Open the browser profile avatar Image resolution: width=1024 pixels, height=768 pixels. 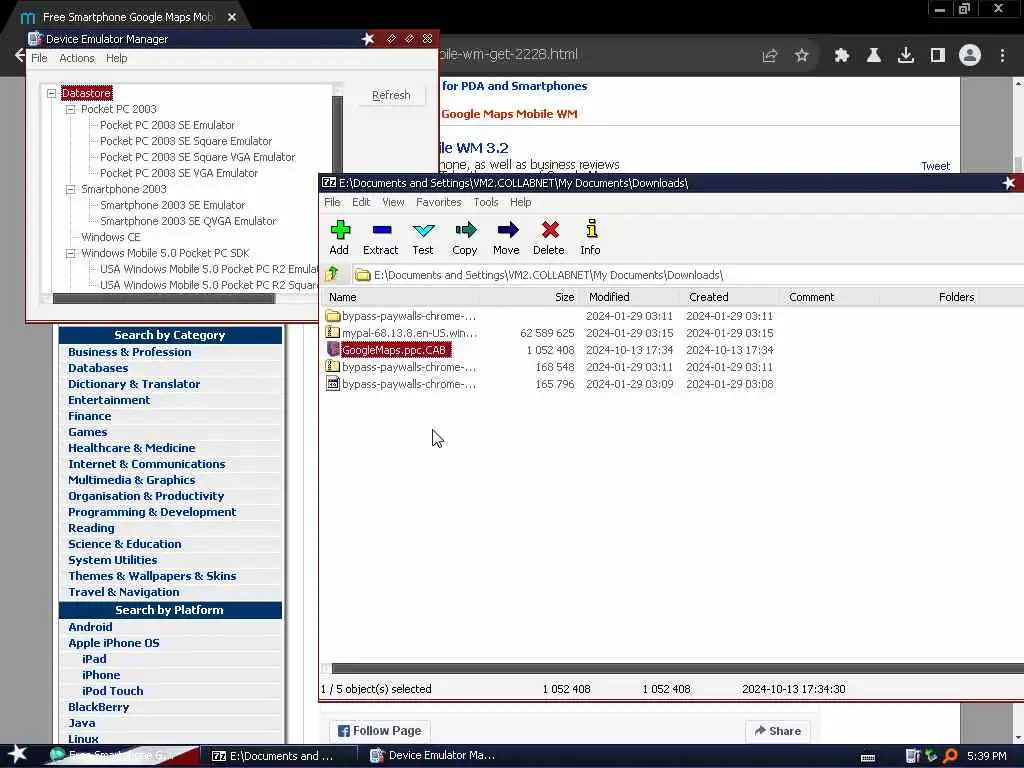point(970,56)
